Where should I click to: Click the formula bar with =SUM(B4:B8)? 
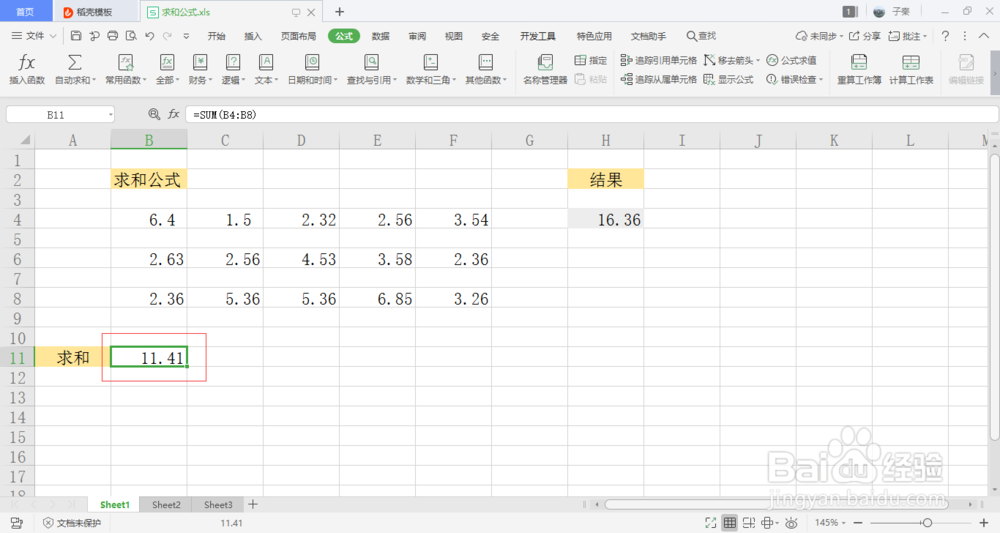coord(591,115)
